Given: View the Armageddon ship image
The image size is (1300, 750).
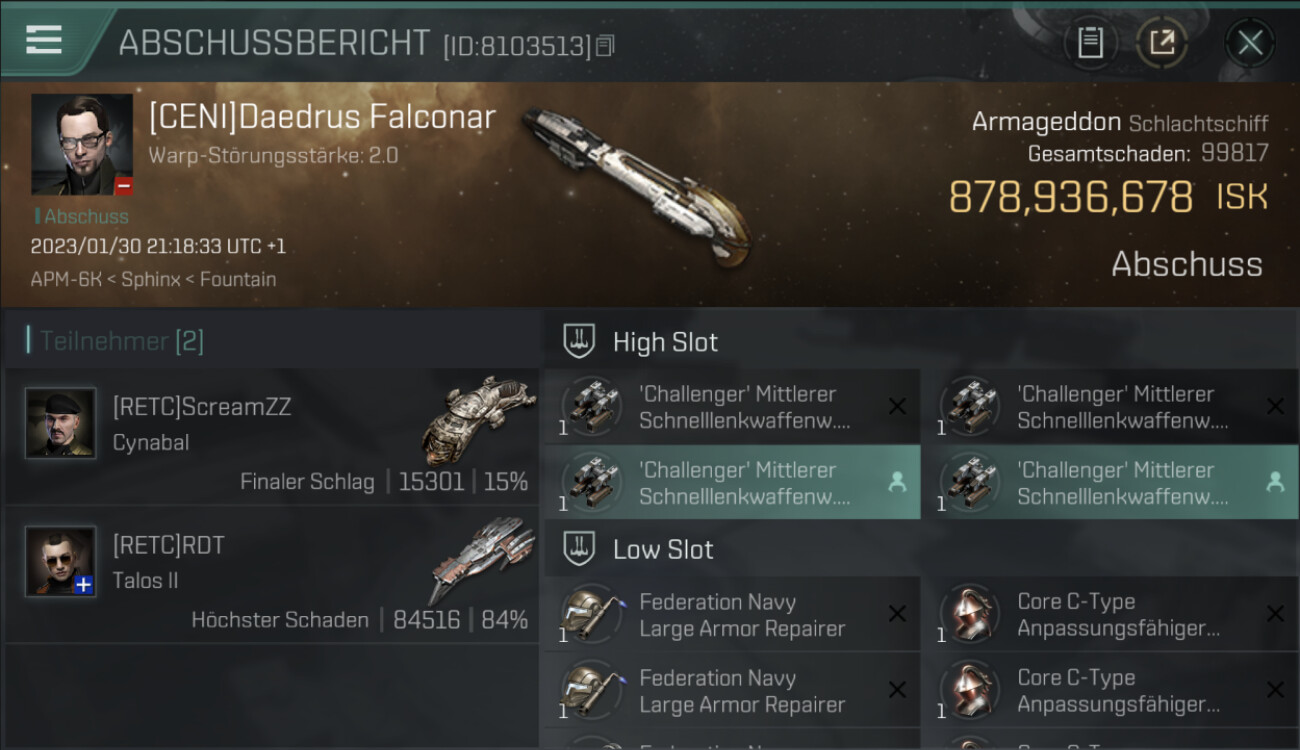Looking at the screenshot, I should (635, 185).
